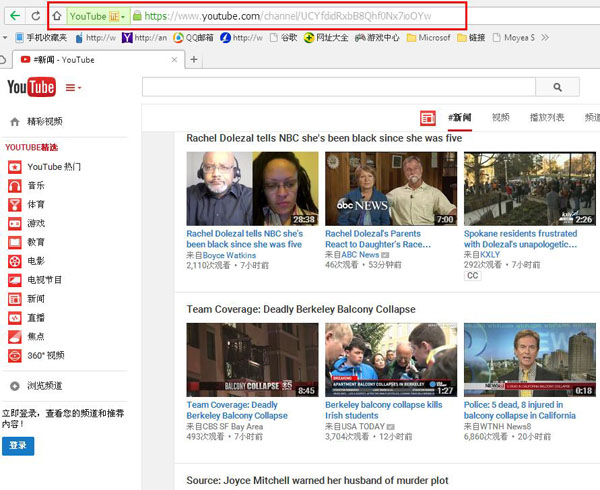Screen dimensions: 600x490
Task: Open 360° 视频 category in sidebar
Action: pyautogui.click(x=36, y=355)
